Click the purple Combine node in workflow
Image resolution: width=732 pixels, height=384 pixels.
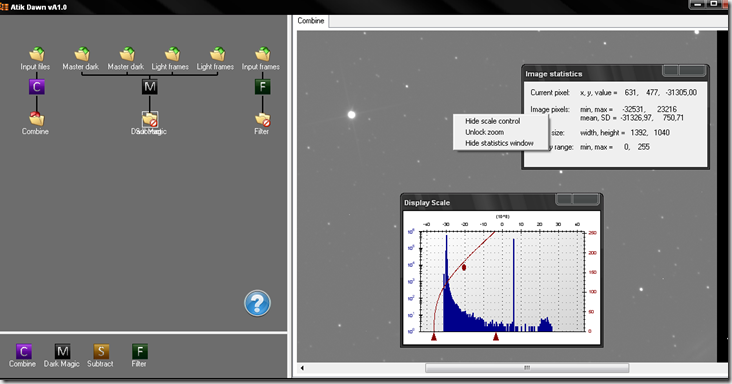click(x=36, y=87)
